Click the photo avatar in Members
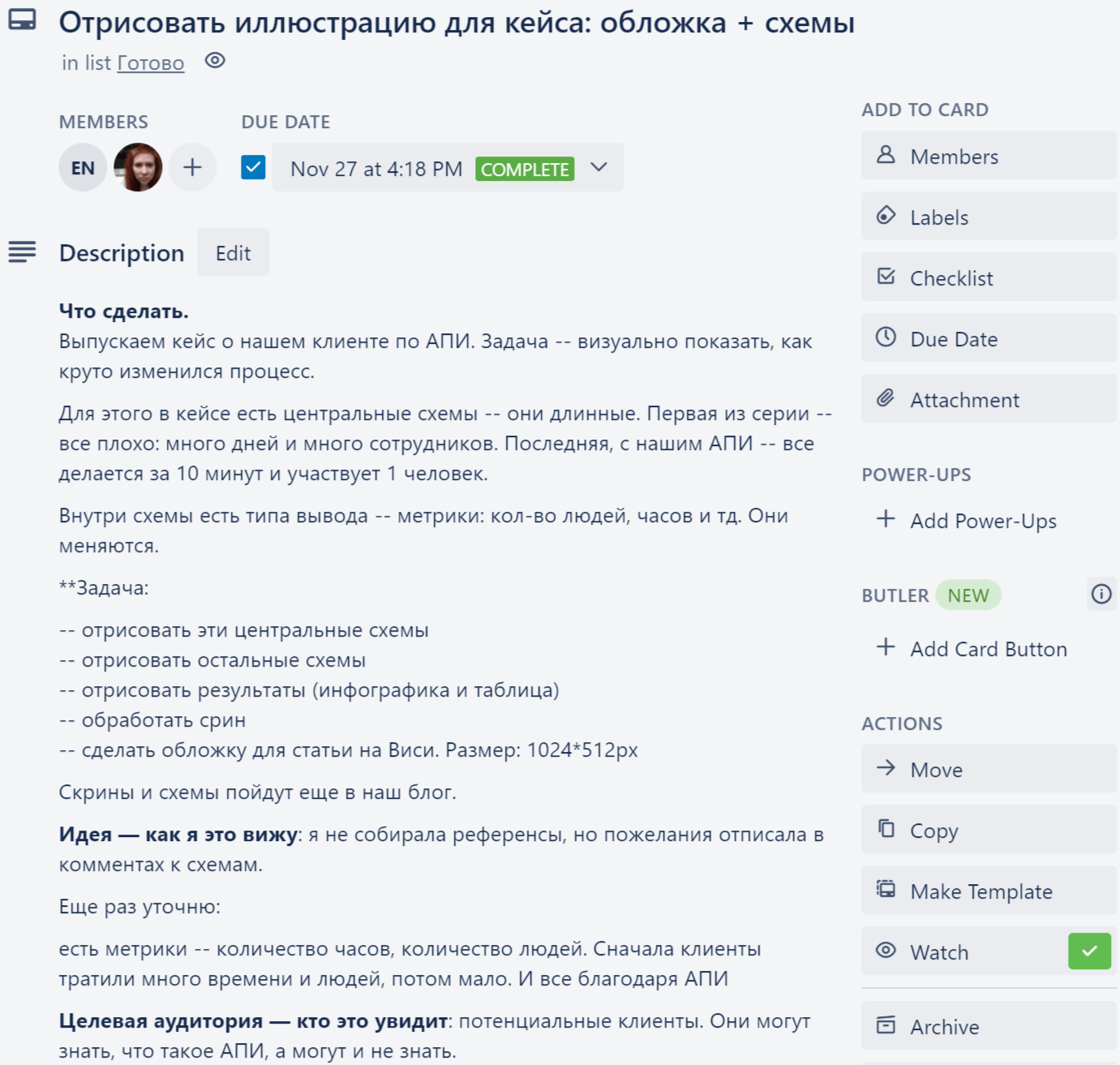The image size is (1120, 1065). 138,167
